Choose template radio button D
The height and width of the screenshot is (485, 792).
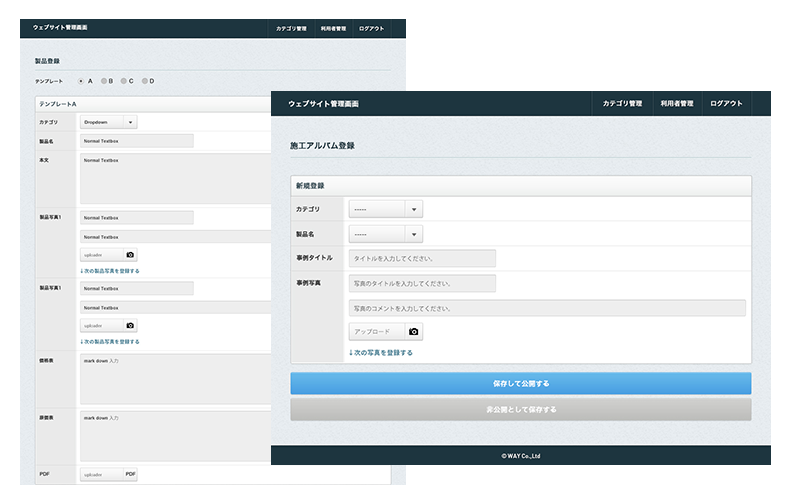tap(145, 80)
